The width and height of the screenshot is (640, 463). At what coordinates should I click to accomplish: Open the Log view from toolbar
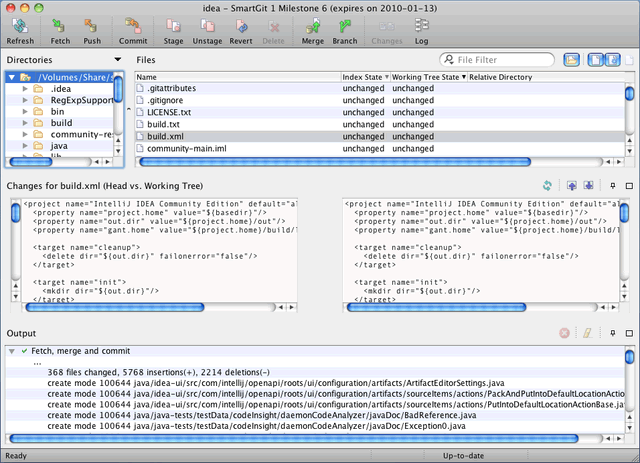tap(420, 26)
